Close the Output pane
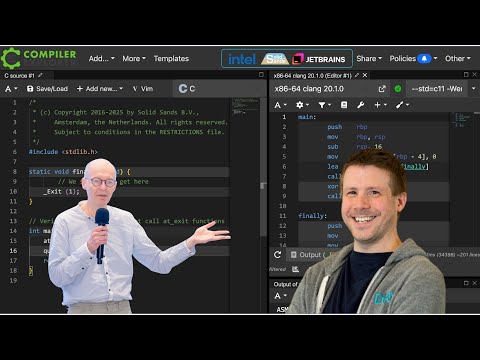 point(475,283)
